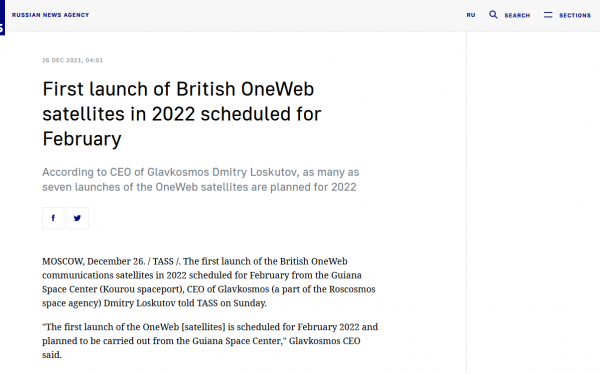This screenshot has height=374, width=600.
Task: Click the OneWeb satellites article headline
Action: (182, 114)
